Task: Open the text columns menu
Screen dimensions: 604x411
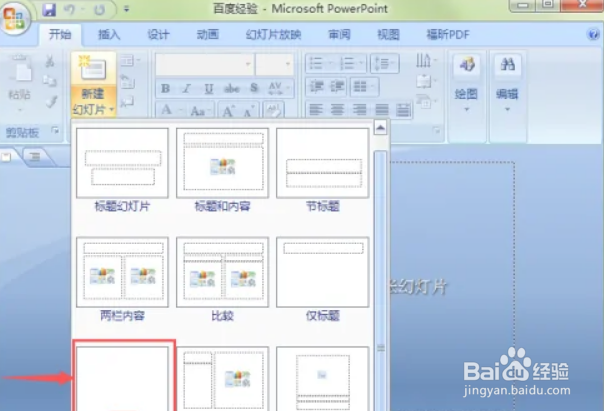Action: 364,87
